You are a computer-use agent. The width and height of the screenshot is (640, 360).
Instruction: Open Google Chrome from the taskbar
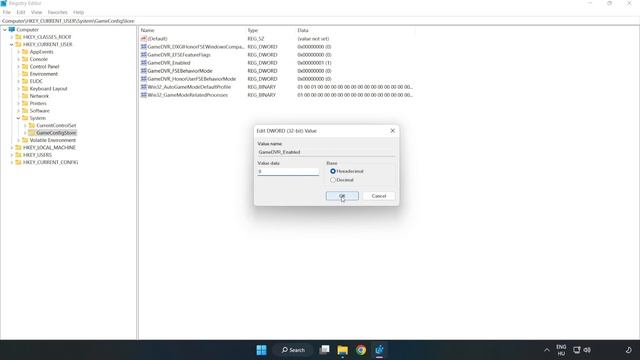click(x=361, y=350)
